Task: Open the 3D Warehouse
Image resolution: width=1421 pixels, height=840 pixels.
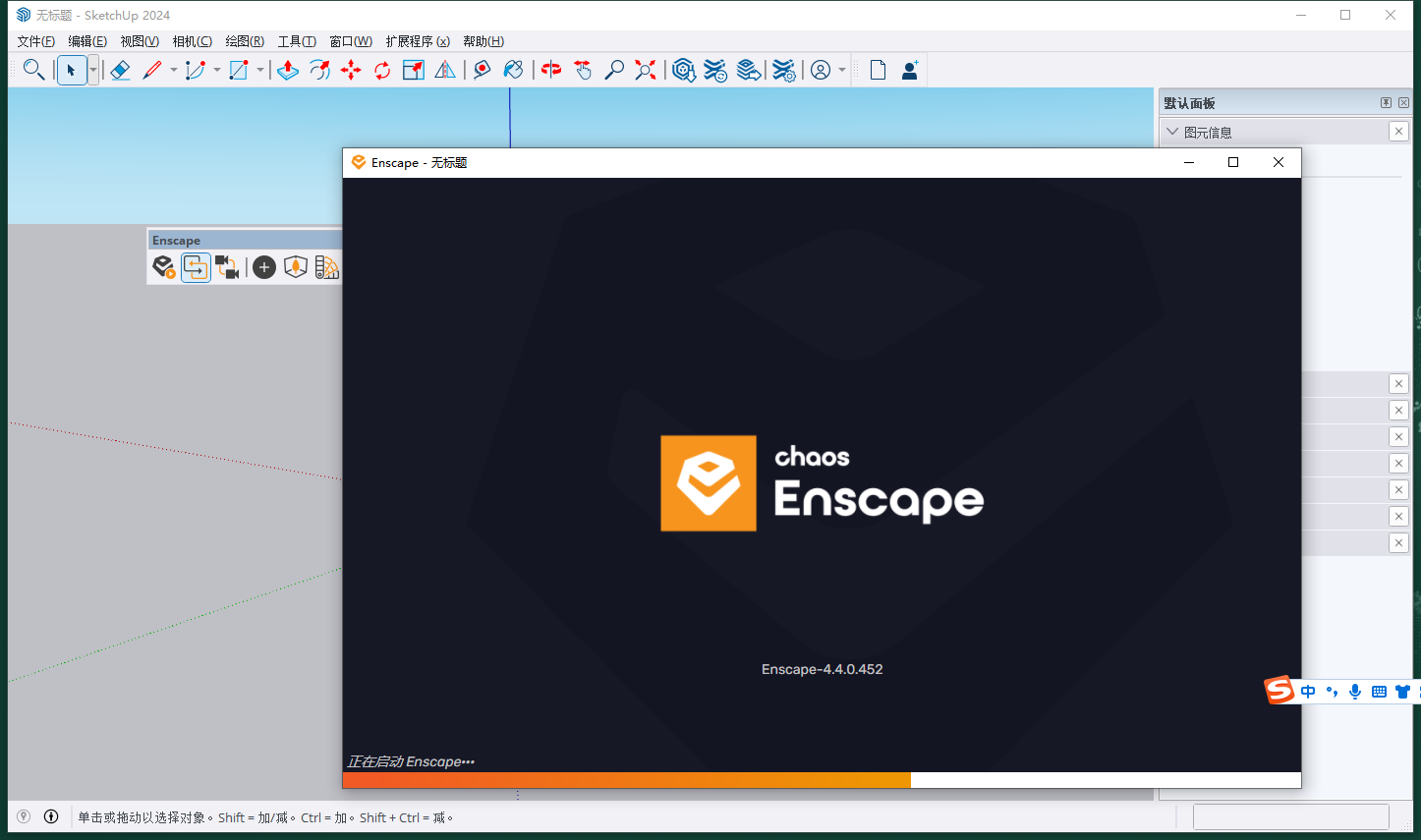Action: pos(684,70)
